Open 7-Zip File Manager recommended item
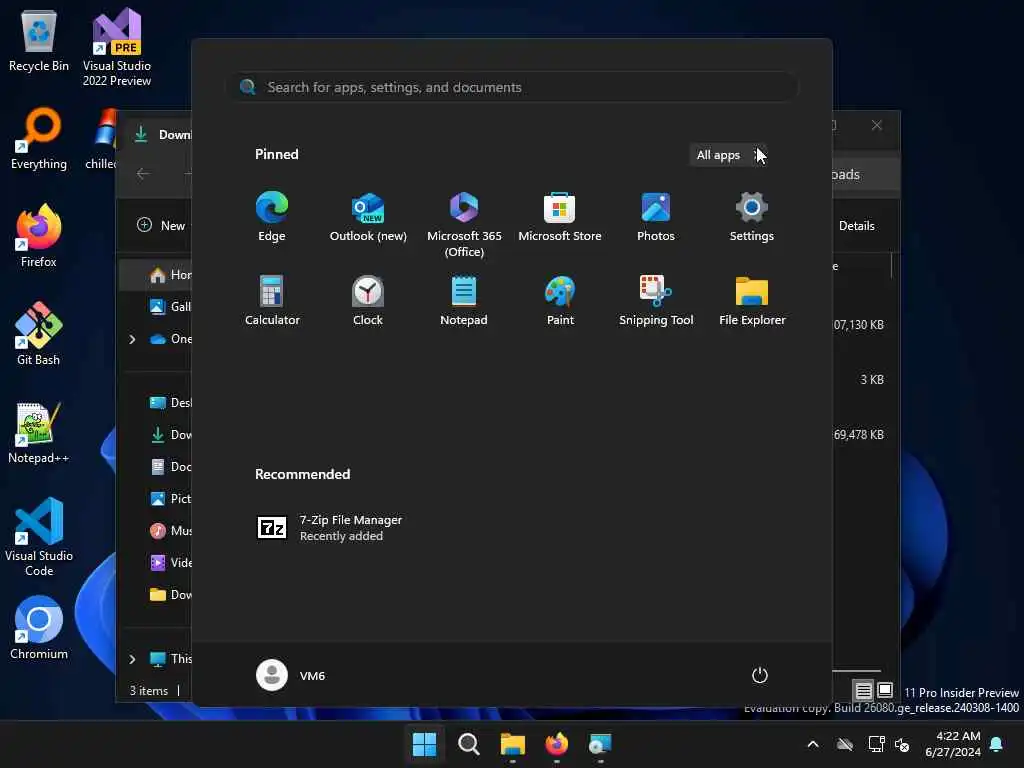1024x768 pixels. click(330, 528)
